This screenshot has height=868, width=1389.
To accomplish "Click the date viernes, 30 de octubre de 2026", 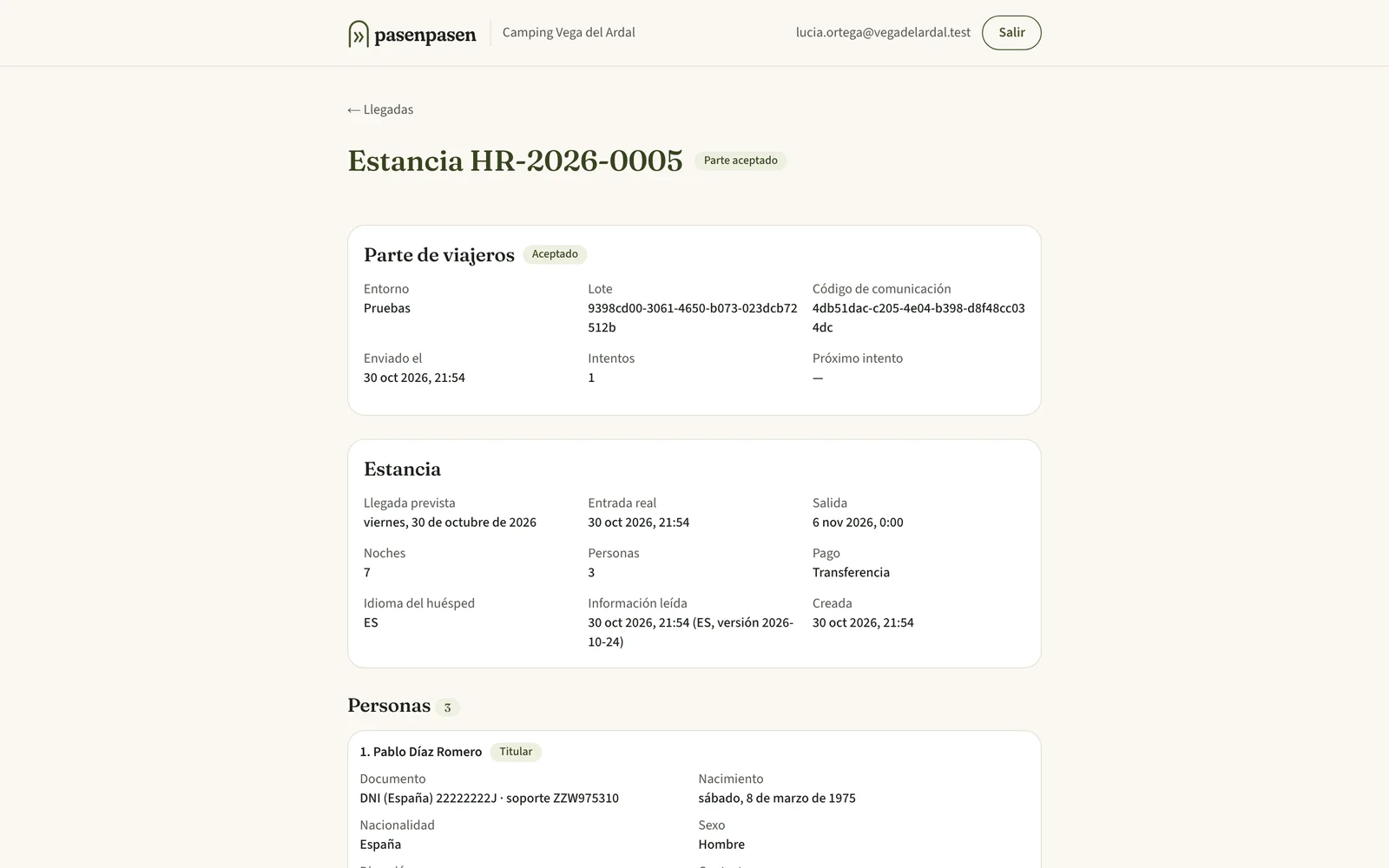I will (x=450, y=523).
